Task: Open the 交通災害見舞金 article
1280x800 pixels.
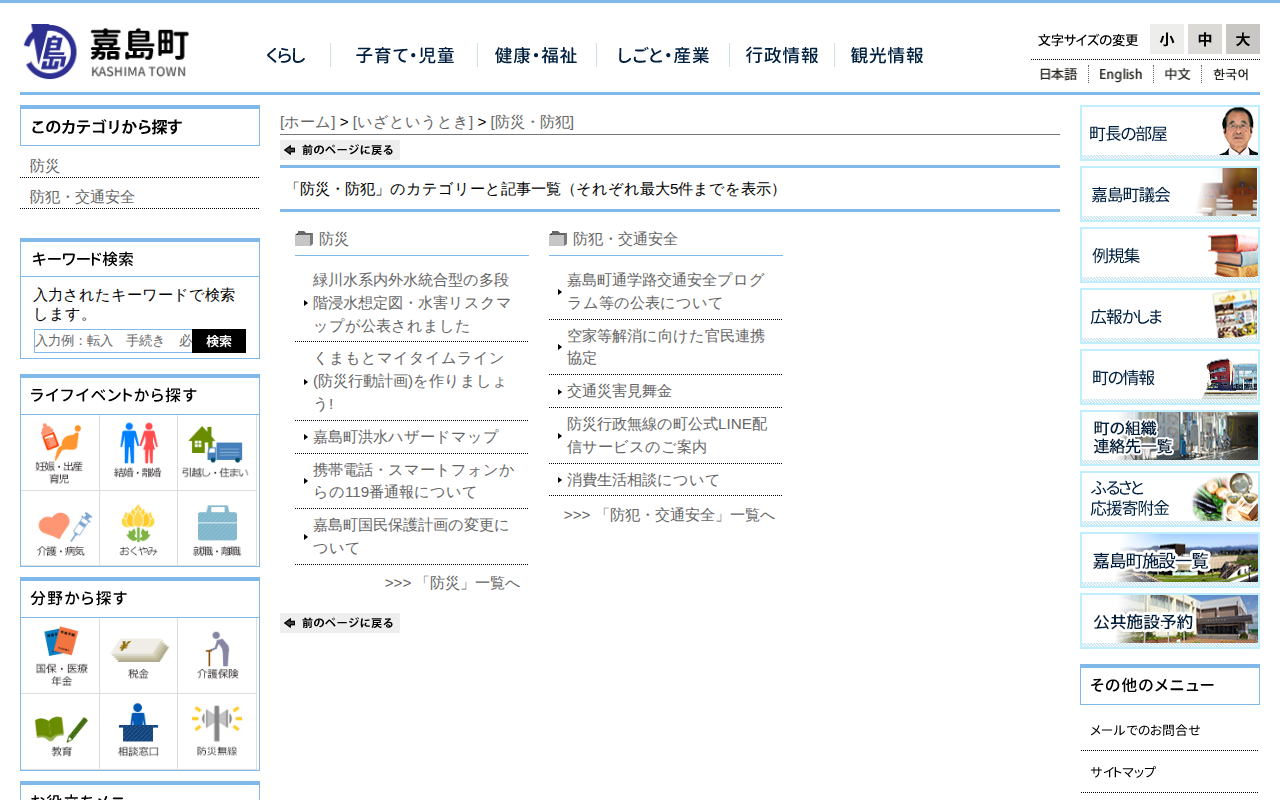Action: tap(619, 391)
